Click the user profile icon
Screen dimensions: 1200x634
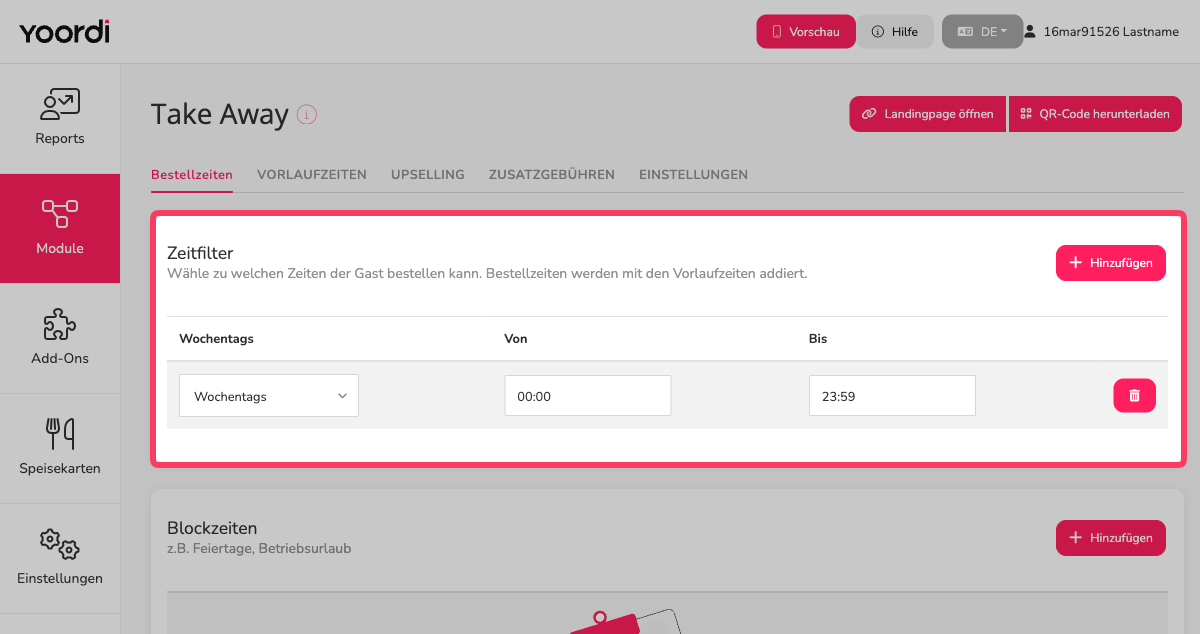click(1029, 31)
